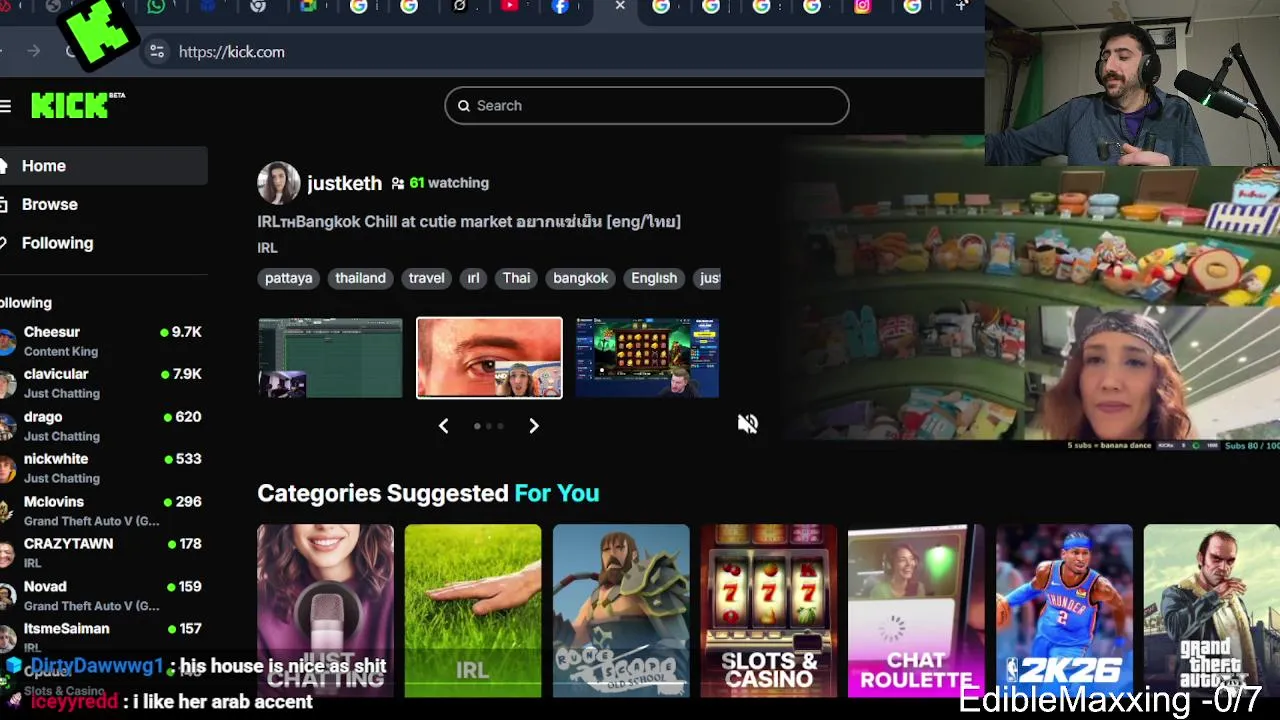
Task: Open IRL category card
Action: click(473, 610)
